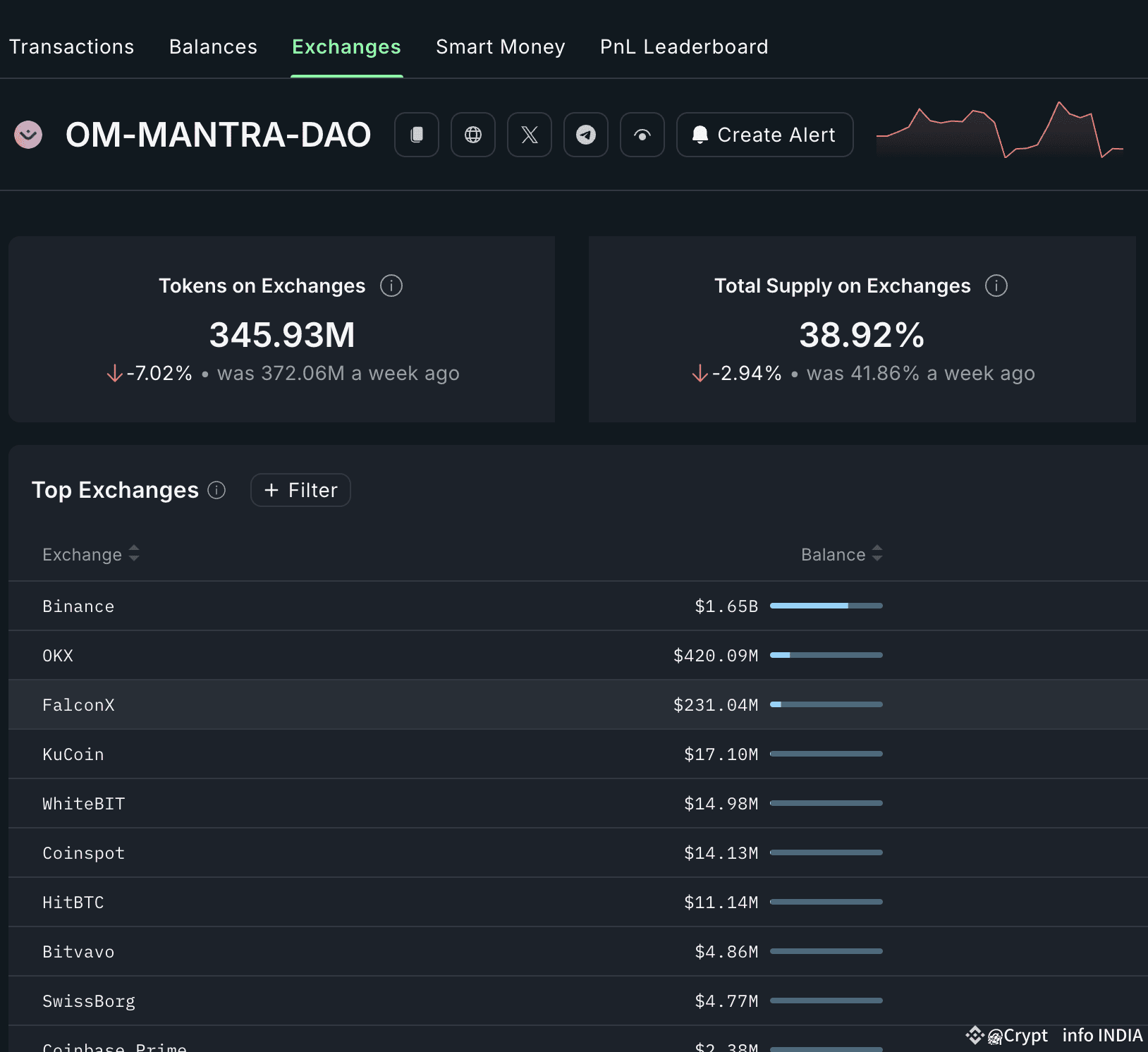The image size is (1148, 1052).
Task: Open the Filter options
Action: pos(300,490)
